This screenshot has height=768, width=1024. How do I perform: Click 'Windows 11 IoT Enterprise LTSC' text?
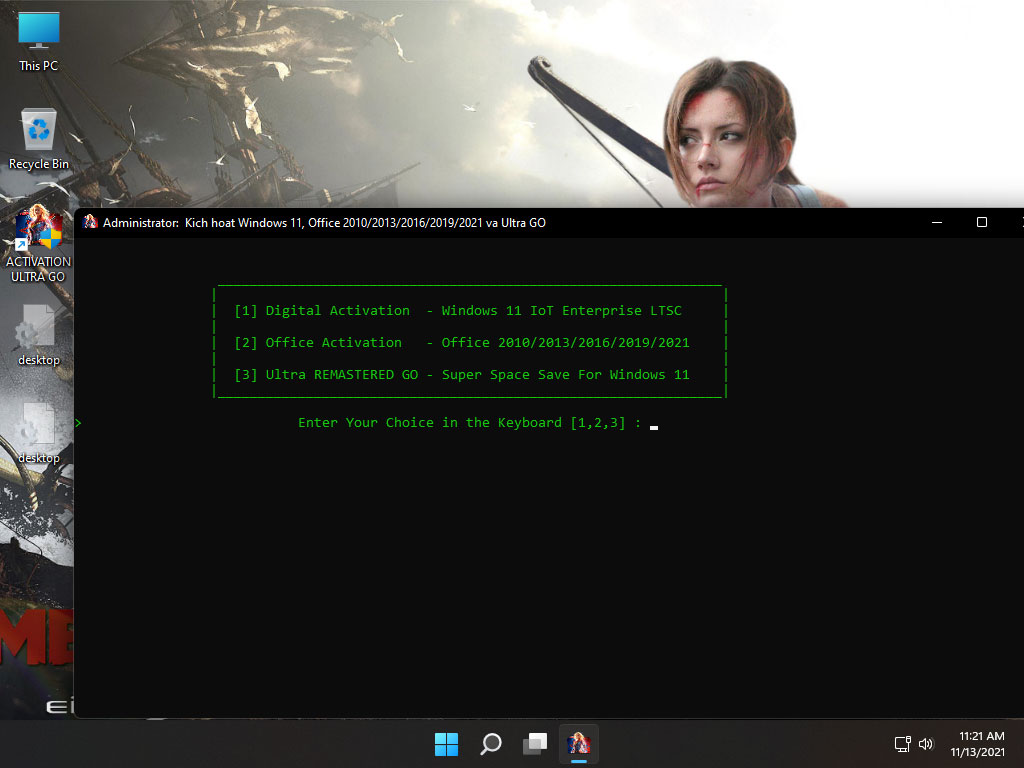[562, 311]
